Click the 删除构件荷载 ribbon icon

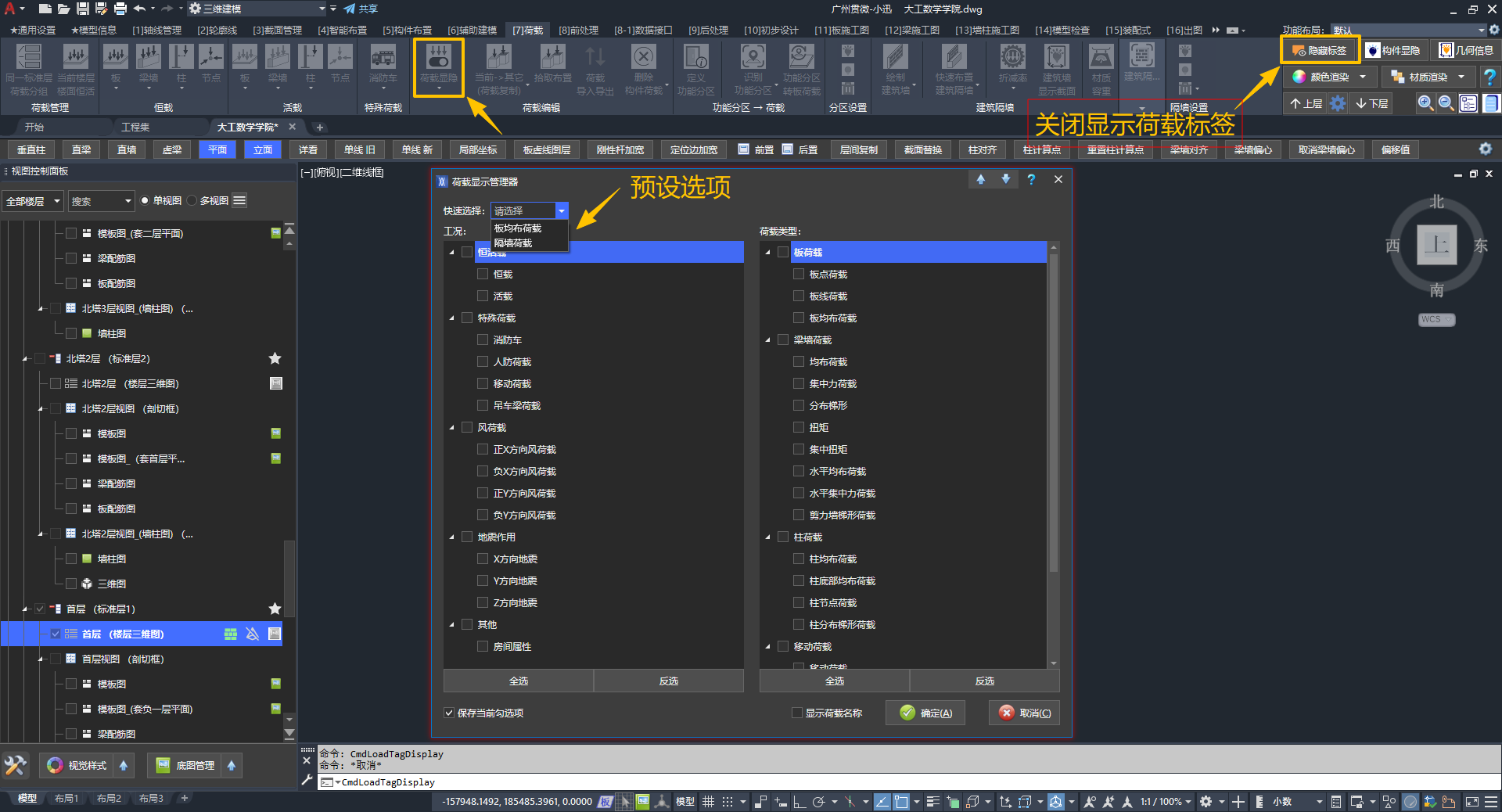click(x=644, y=69)
